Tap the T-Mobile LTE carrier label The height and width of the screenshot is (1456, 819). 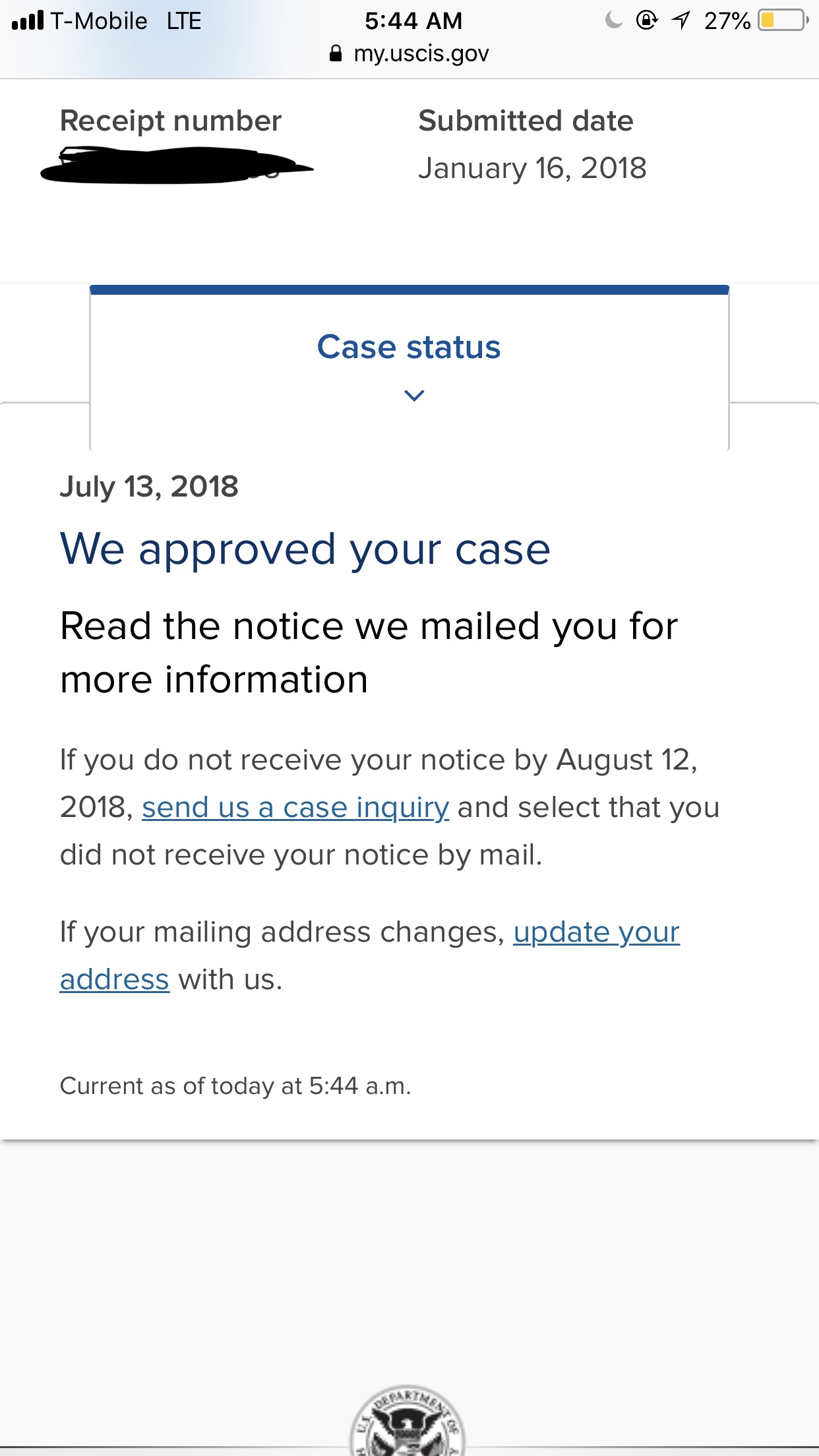tap(125, 21)
